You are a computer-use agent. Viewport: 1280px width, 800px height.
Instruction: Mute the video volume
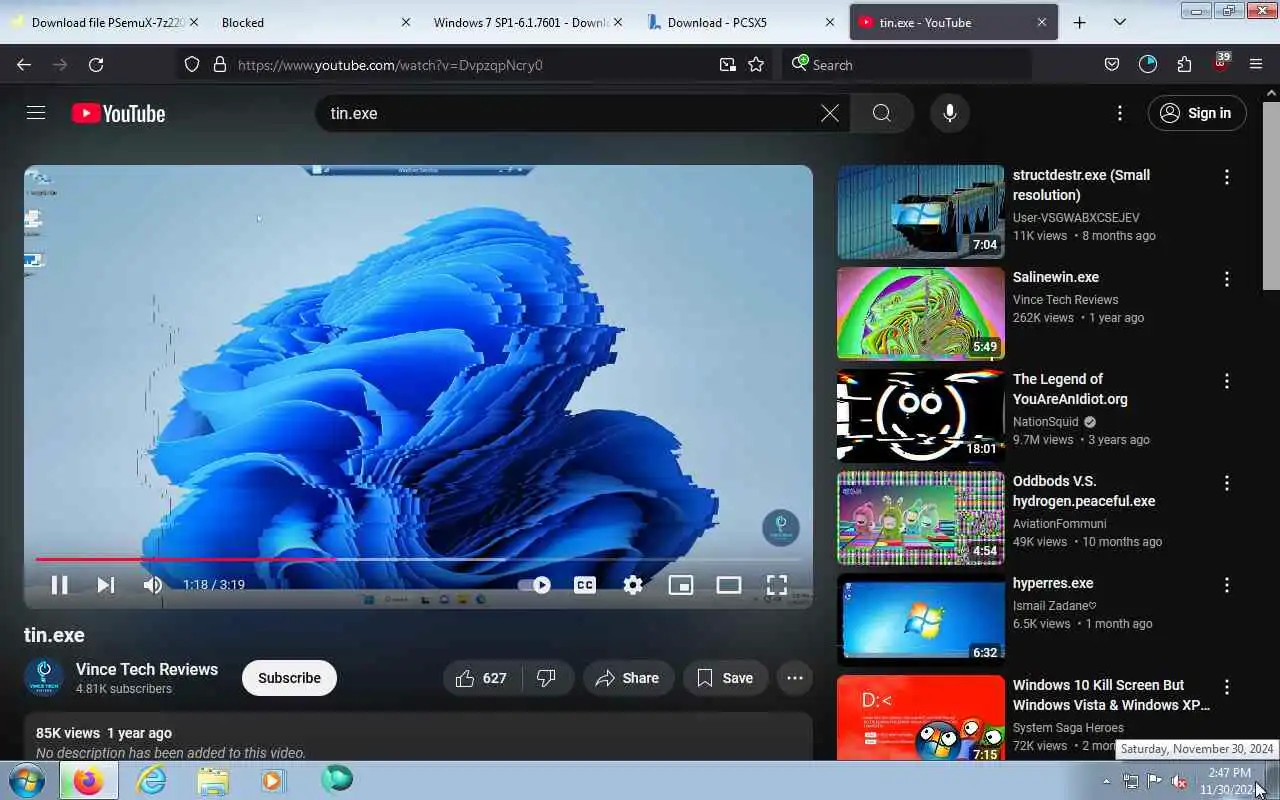(153, 585)
